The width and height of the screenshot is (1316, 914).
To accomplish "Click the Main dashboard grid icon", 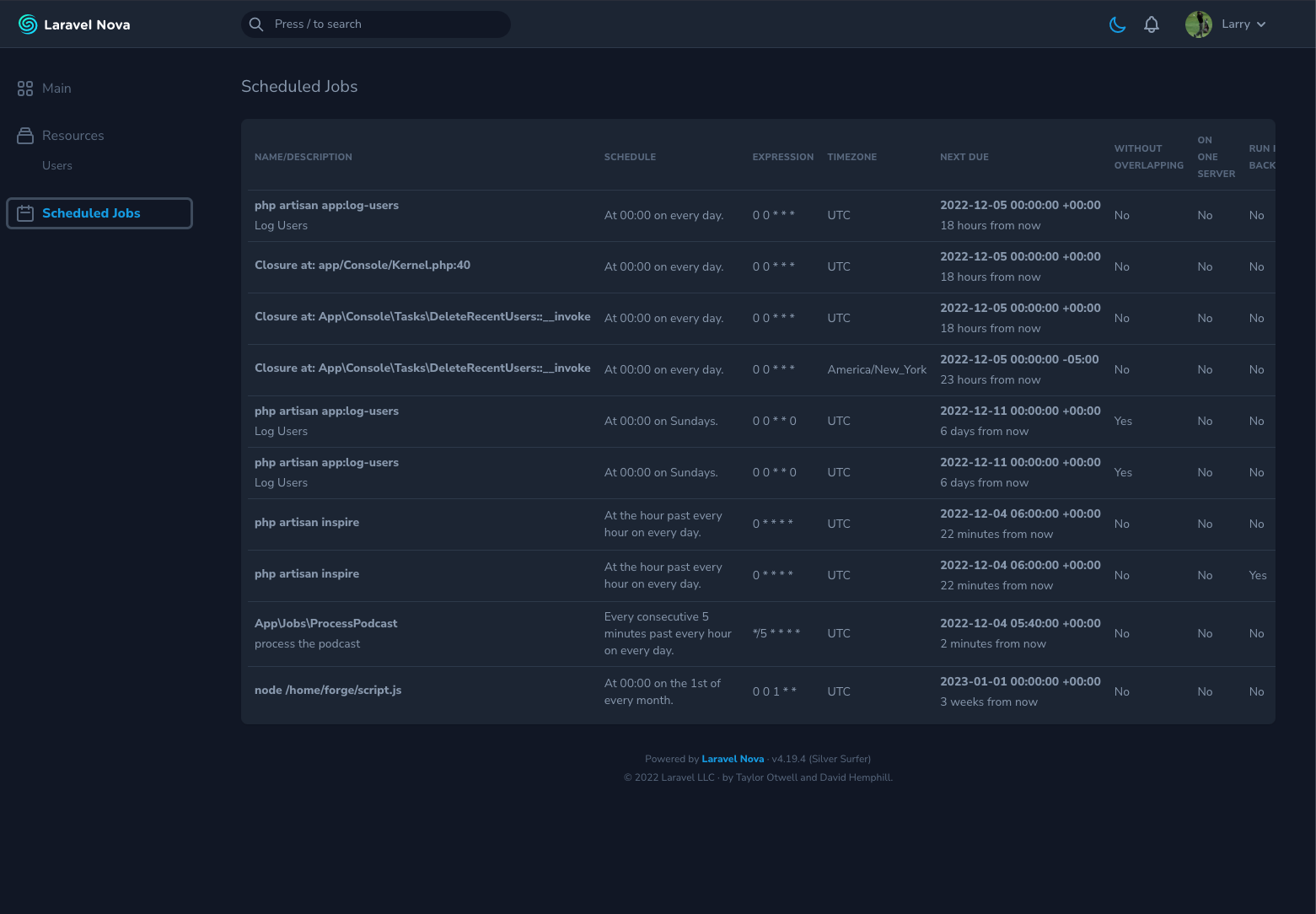I will coord(25,89).
